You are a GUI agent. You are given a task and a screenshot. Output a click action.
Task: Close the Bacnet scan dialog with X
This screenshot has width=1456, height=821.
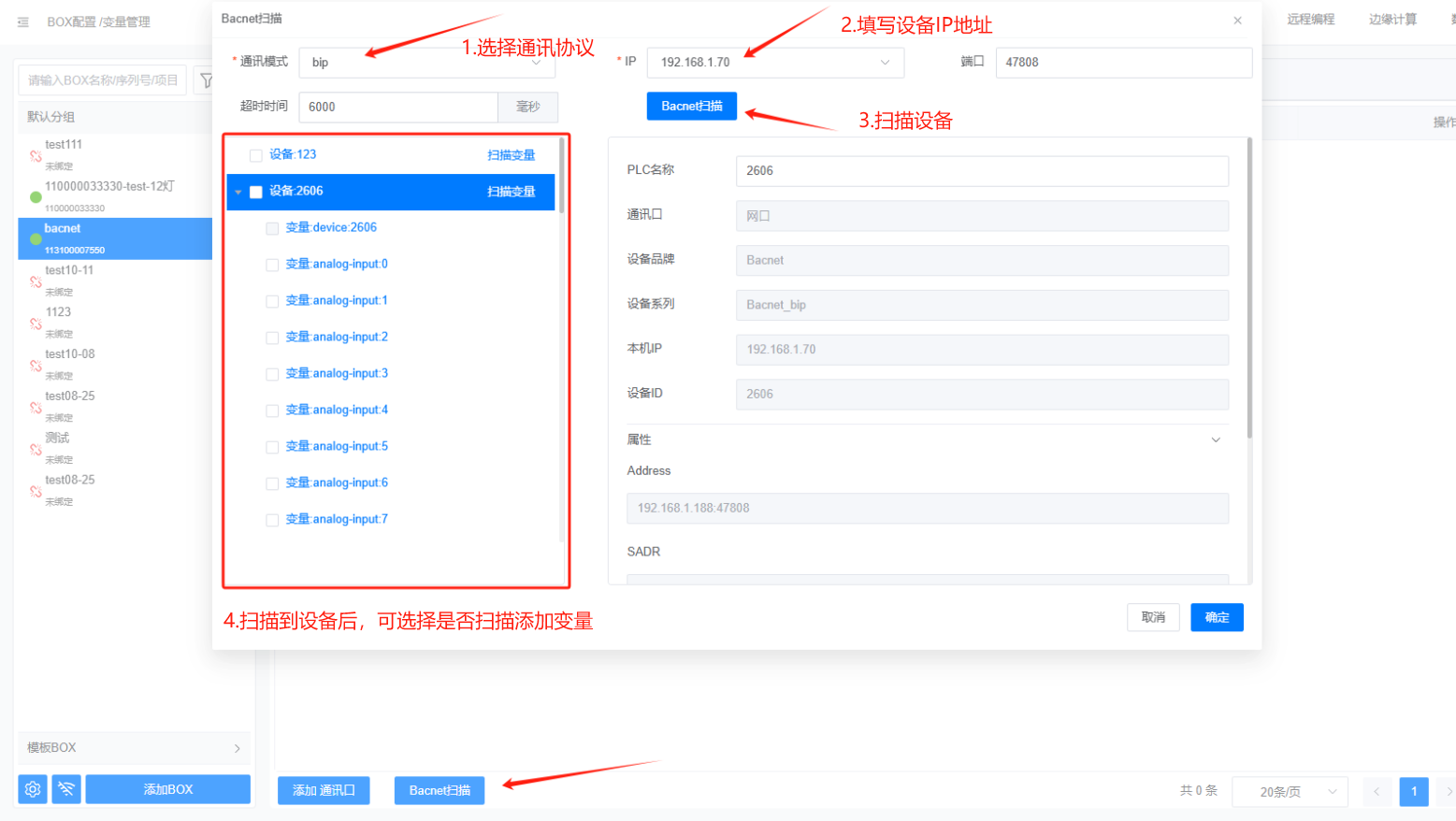pyautogui.click(x=1237, y=20)
